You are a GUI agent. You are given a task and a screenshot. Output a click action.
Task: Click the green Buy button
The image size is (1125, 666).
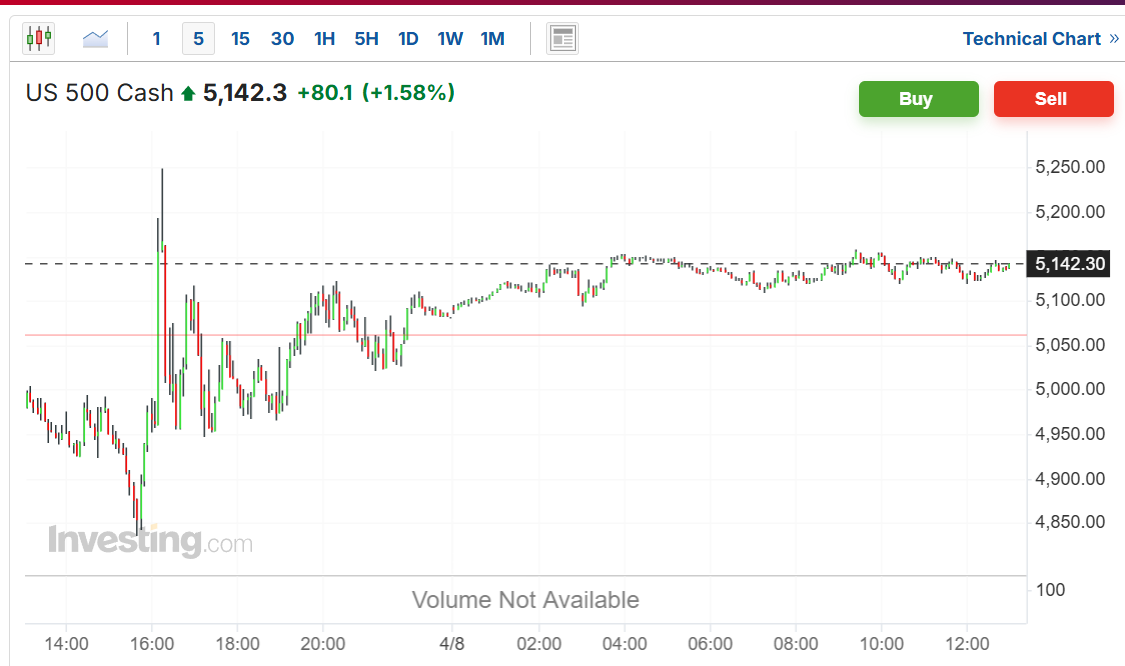pyautogui.click(x=919, y=99)
